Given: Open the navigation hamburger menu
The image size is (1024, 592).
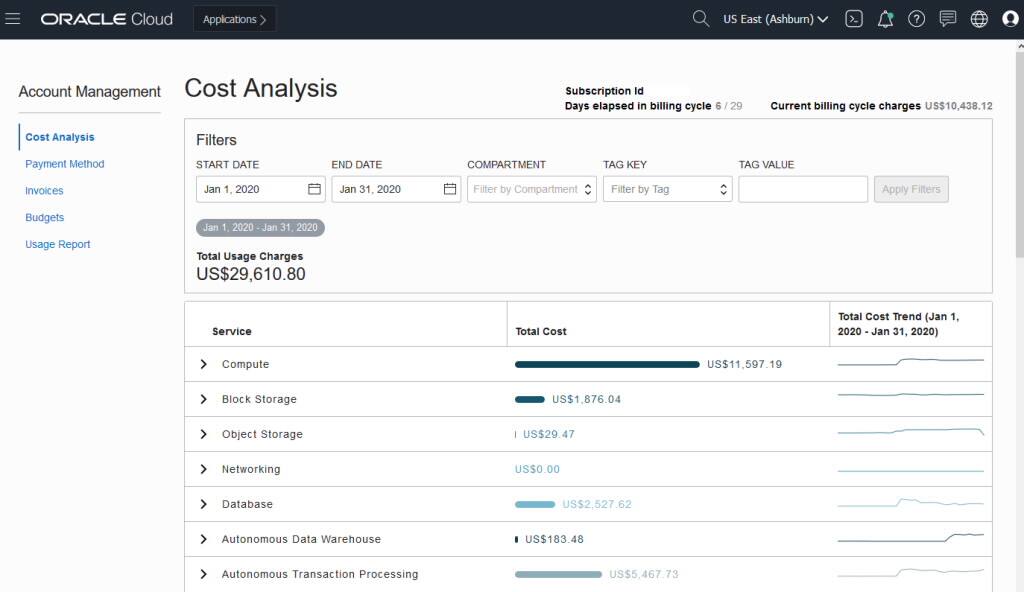Looking at the screenshot, I should 13,17.
